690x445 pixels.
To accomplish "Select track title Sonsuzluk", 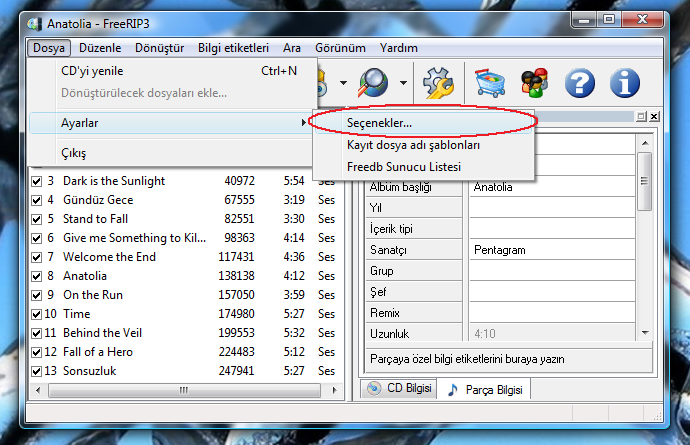I will pos(89,371).
